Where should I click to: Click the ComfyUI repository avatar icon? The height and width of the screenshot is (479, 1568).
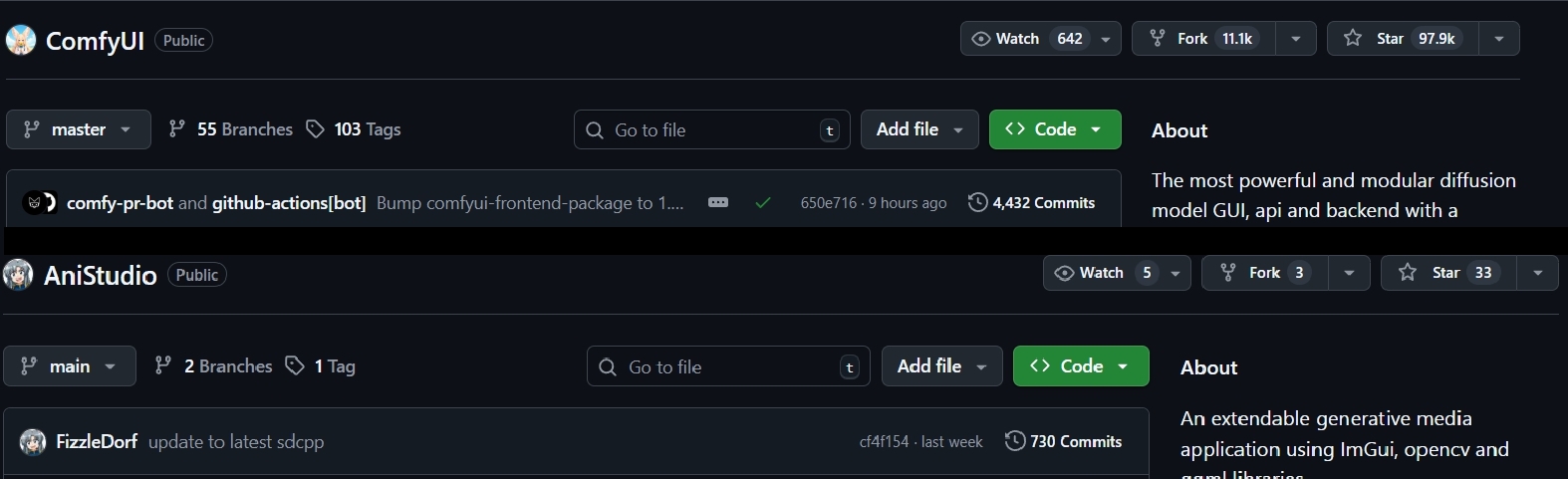point(21,40)
